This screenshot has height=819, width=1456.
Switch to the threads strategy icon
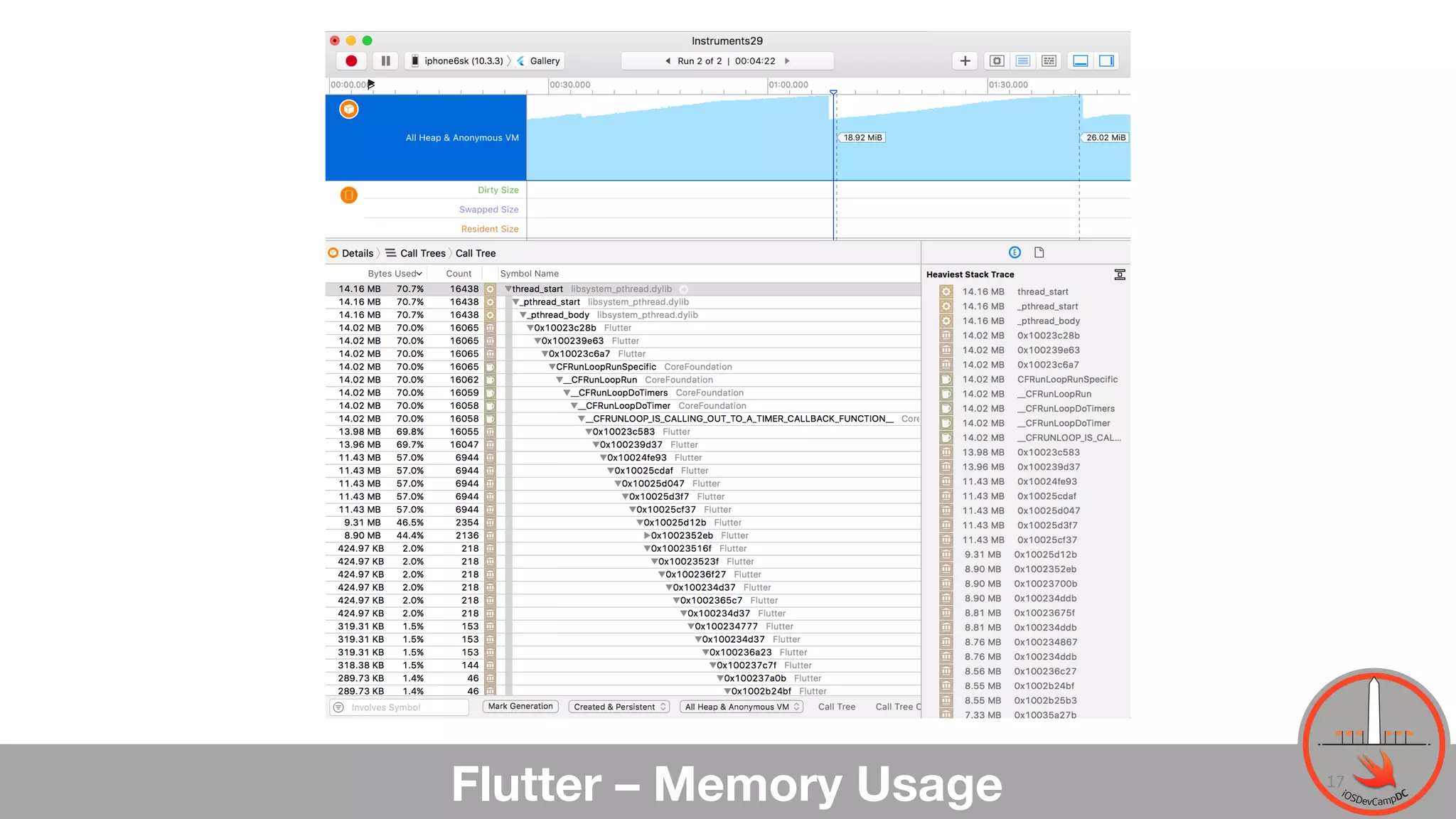[x=1049, y=61]
